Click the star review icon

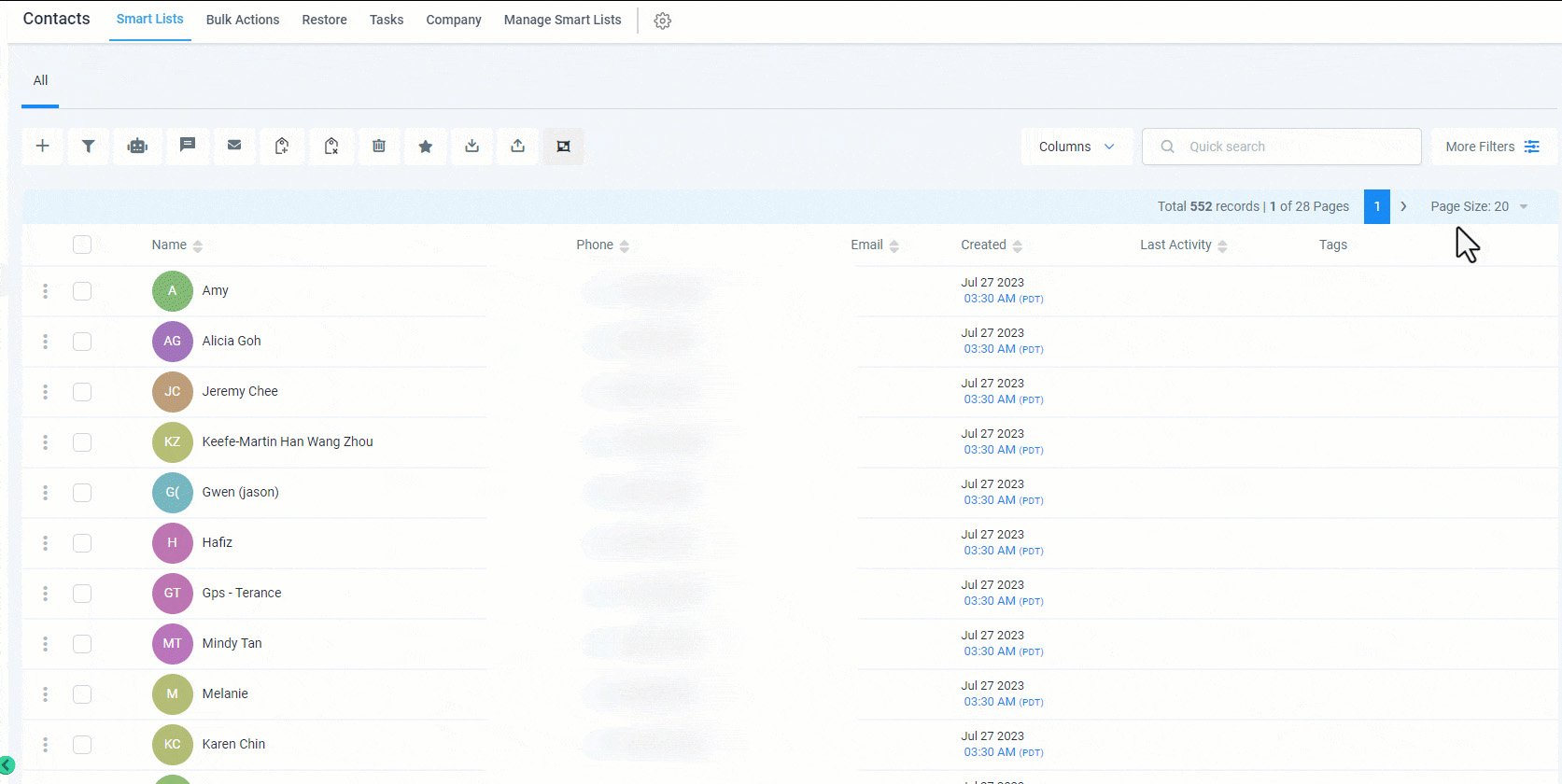pos(426,147)
